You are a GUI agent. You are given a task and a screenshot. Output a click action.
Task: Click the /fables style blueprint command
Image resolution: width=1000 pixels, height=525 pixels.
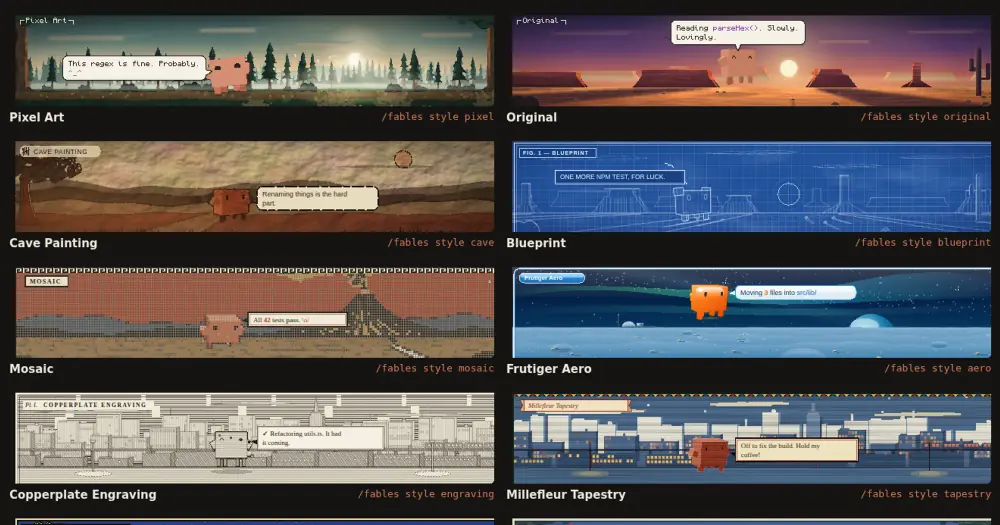point(923,242)
